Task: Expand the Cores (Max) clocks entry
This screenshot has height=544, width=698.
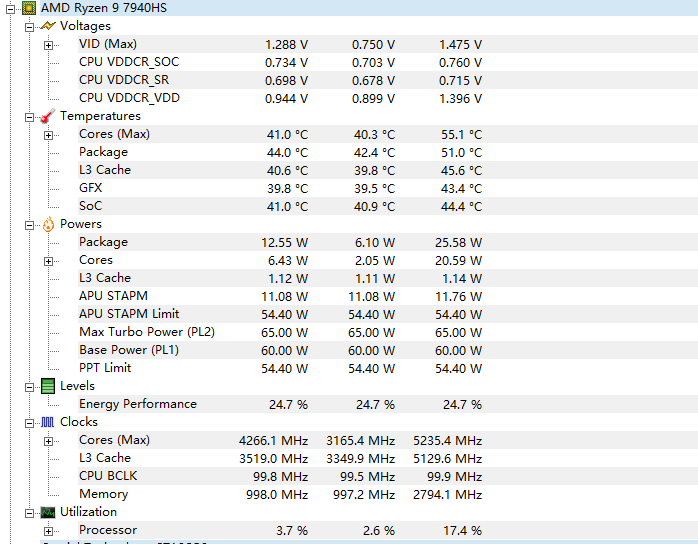Action: [x=49, y=441]
